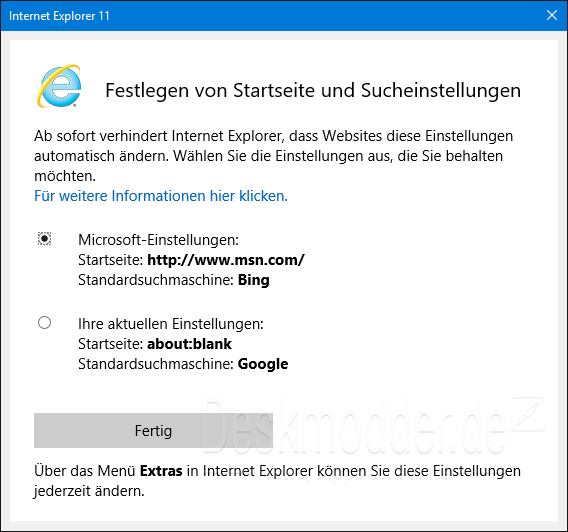Image resolution: width=568 pixels, height=532 pixels.
Task: Click the bold Extras menu word
Action: 161,471
